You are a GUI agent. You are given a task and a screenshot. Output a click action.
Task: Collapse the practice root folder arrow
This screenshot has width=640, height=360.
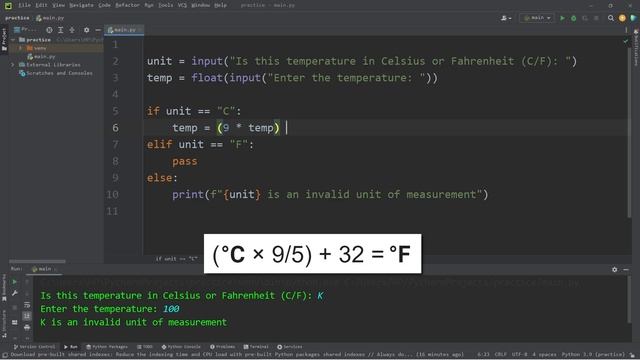(13, 40)
